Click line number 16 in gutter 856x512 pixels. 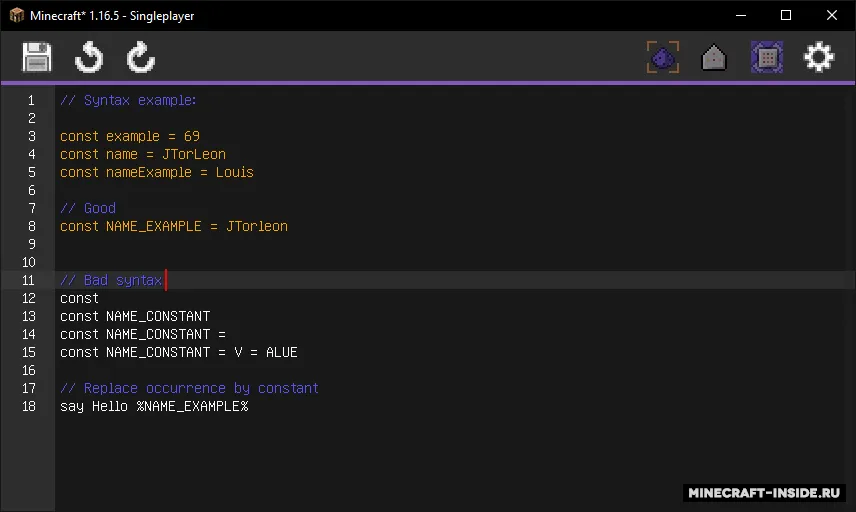28,370
